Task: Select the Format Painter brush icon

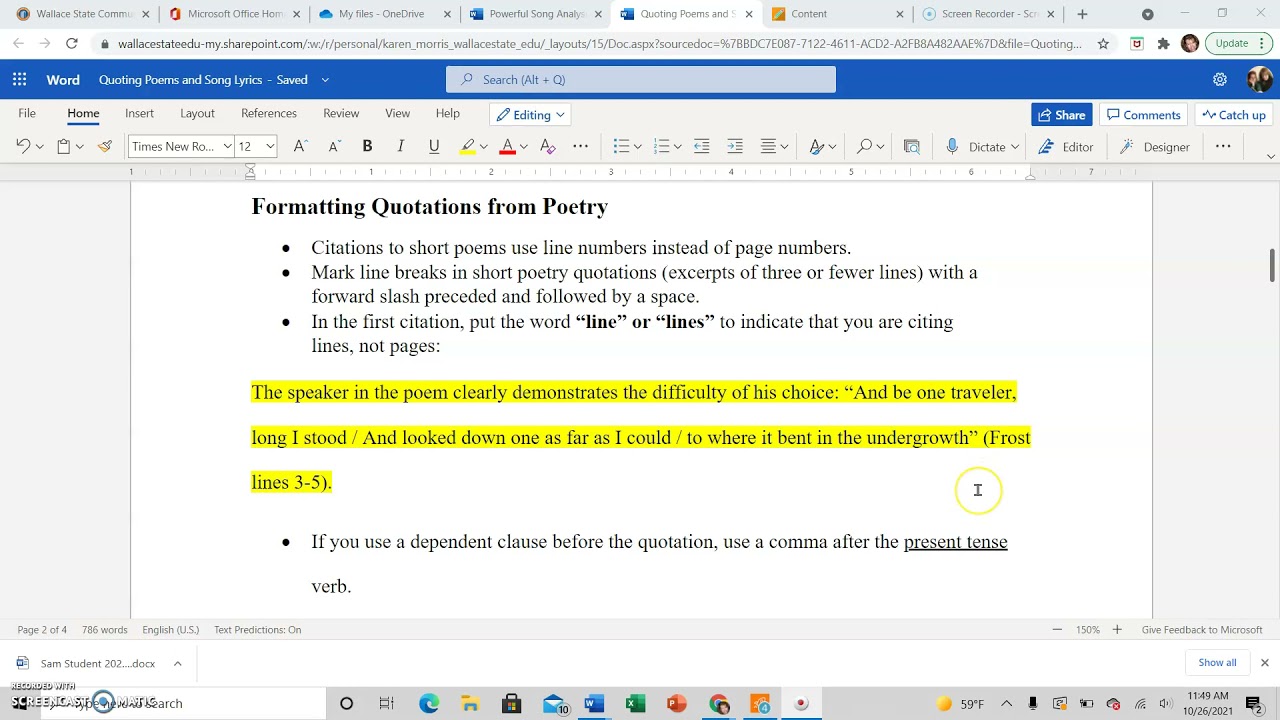Action: click(104, 146)
